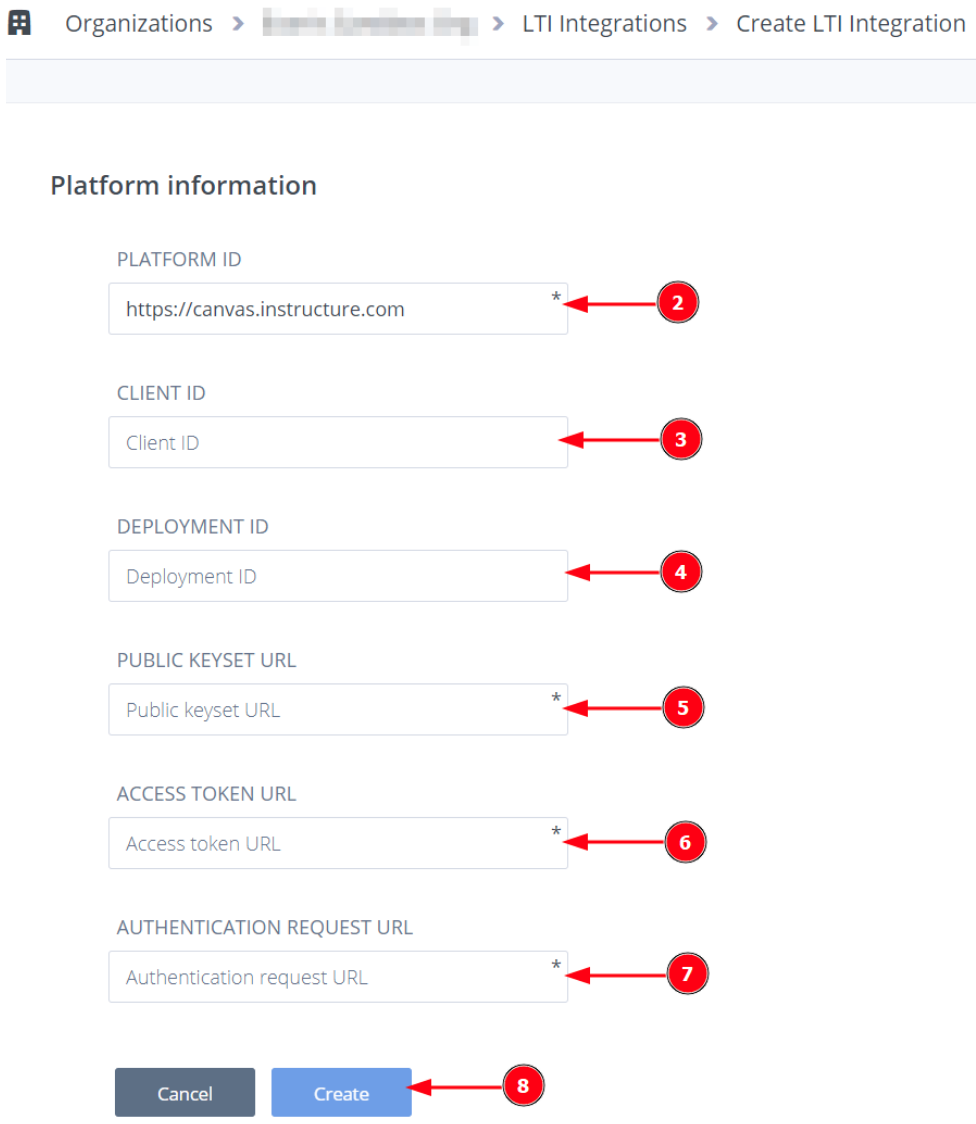Click into the Client ID field

point(338,442)
